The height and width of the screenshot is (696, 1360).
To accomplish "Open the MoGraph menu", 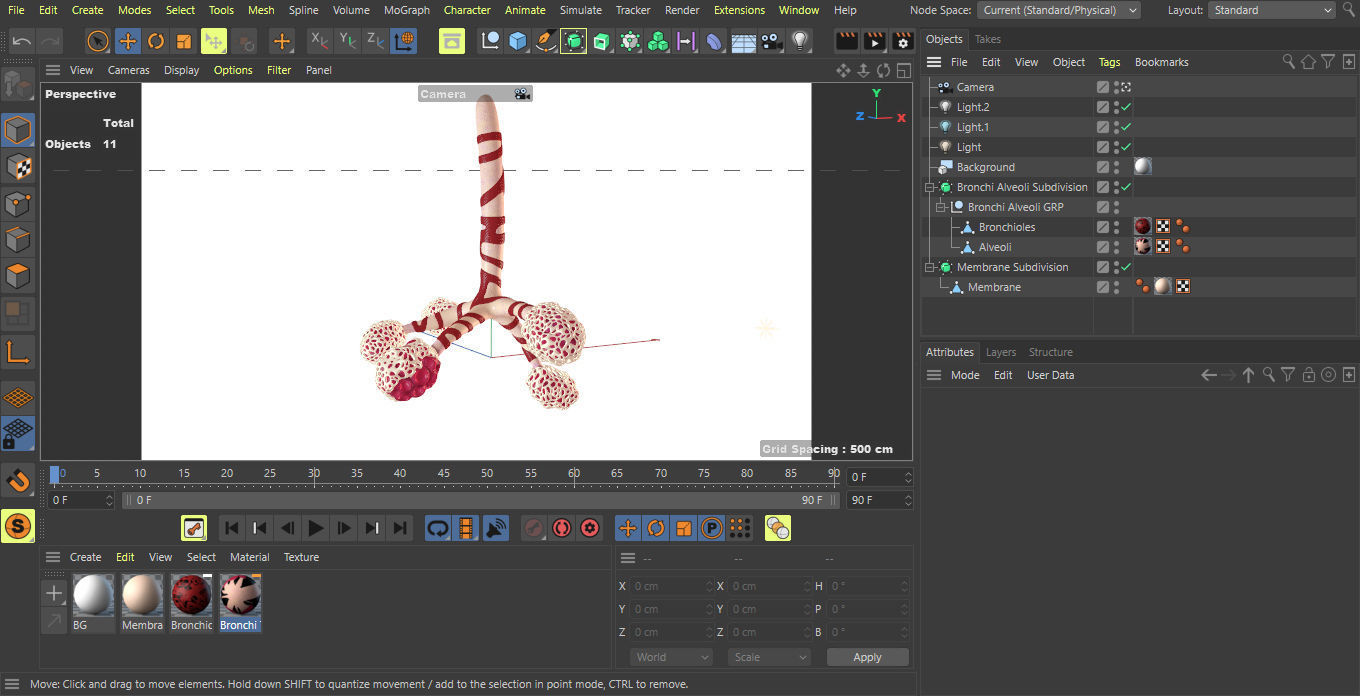I will [x=407, y=10].
